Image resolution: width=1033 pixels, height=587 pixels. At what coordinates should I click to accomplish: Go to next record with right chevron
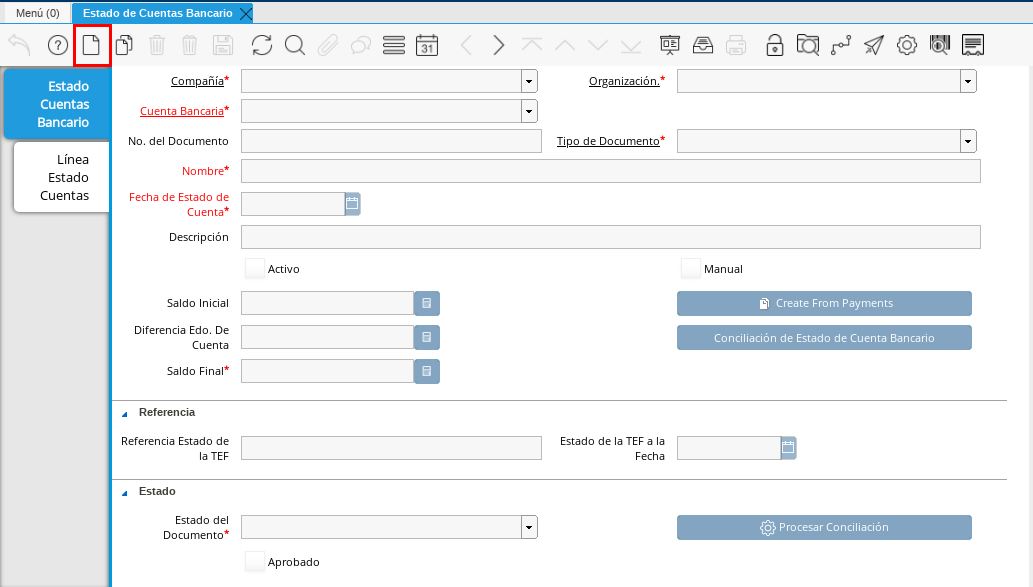(499, 45)
